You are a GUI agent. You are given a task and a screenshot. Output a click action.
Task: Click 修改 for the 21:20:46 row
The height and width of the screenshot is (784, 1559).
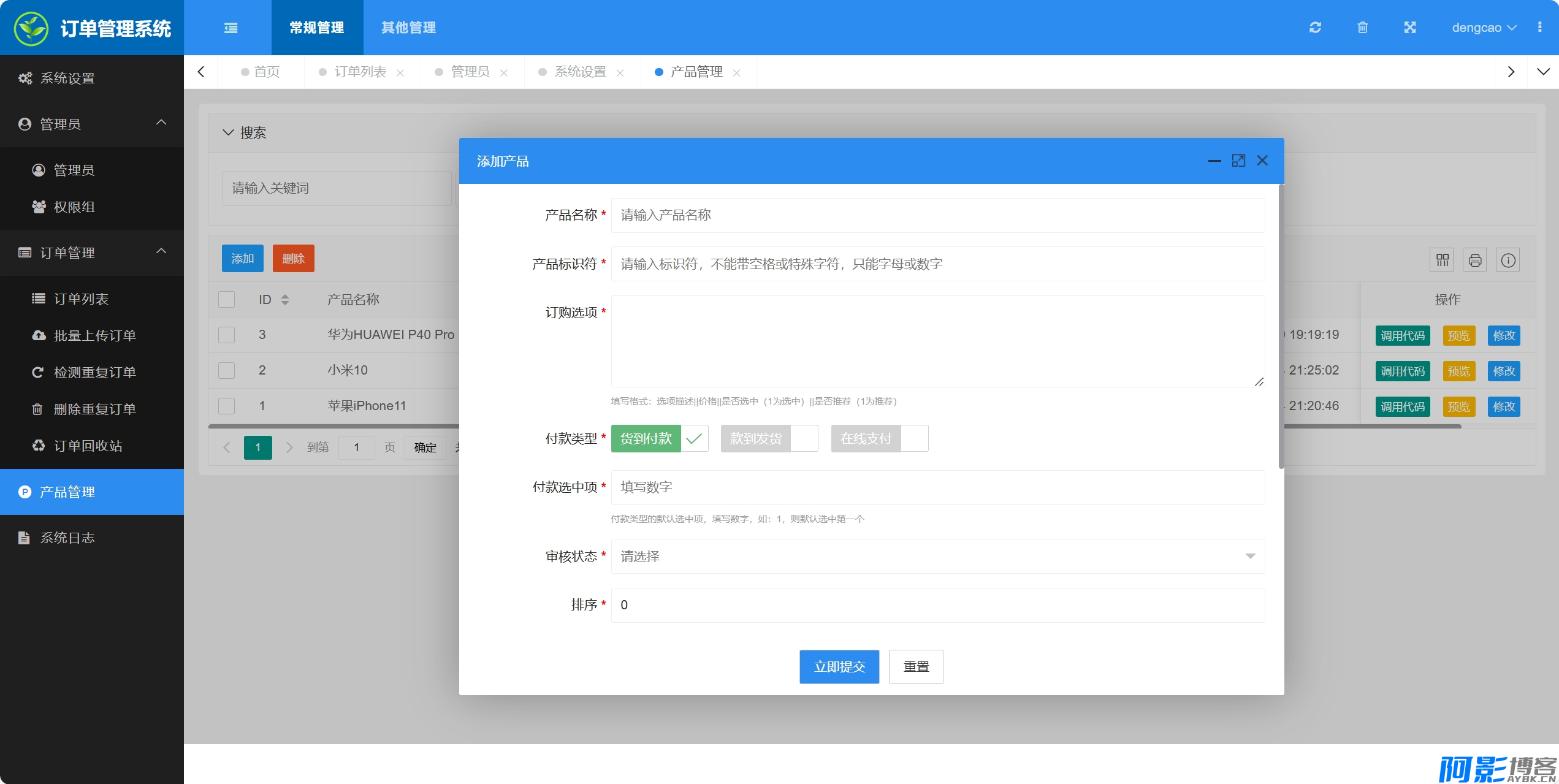pyautogui.click(x=1504, y=406)
